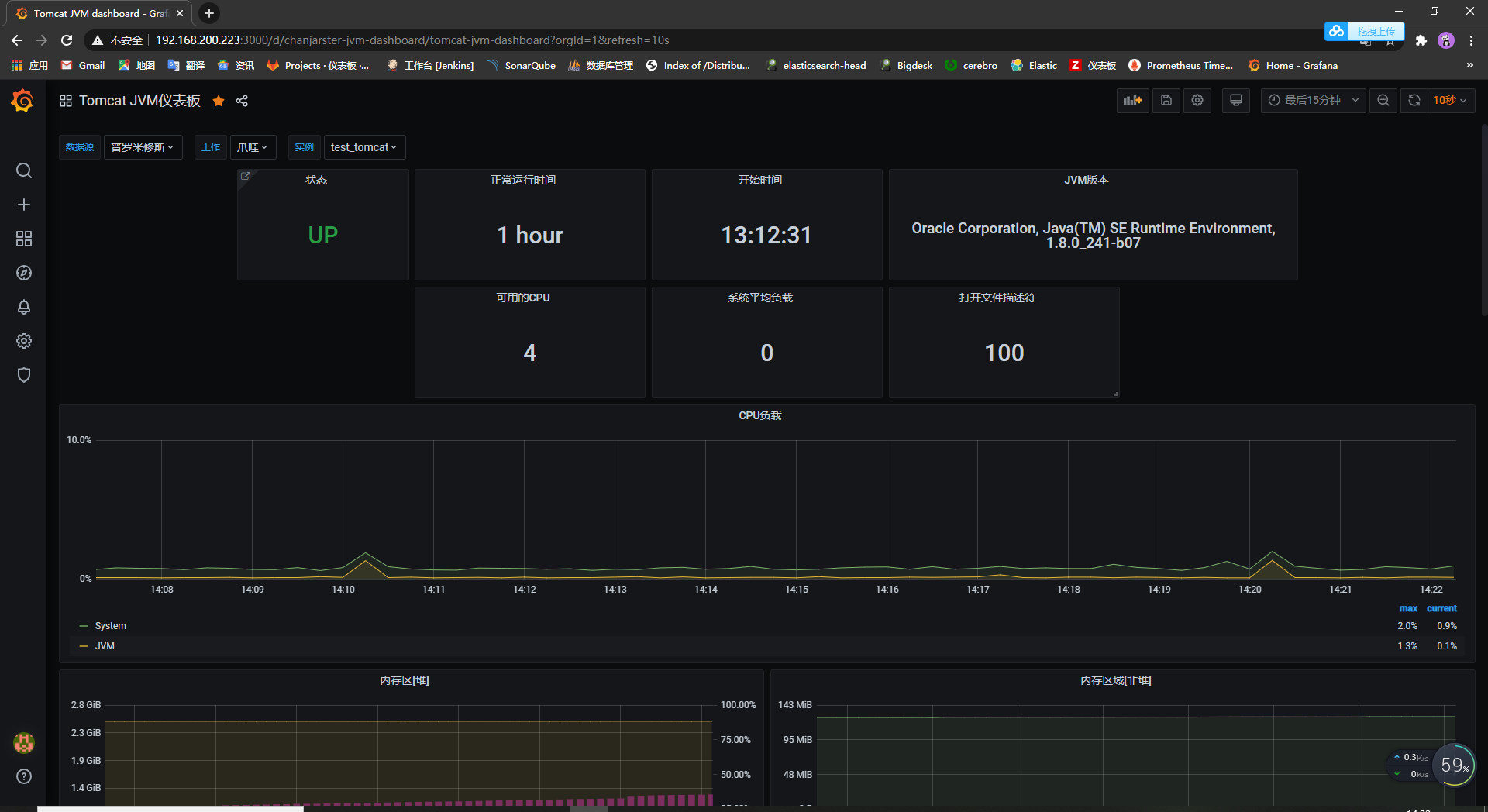This screenshot has height=812, width=1488.
Task: Open the cerebro bookmark
Action: click(x=972, y=65)
